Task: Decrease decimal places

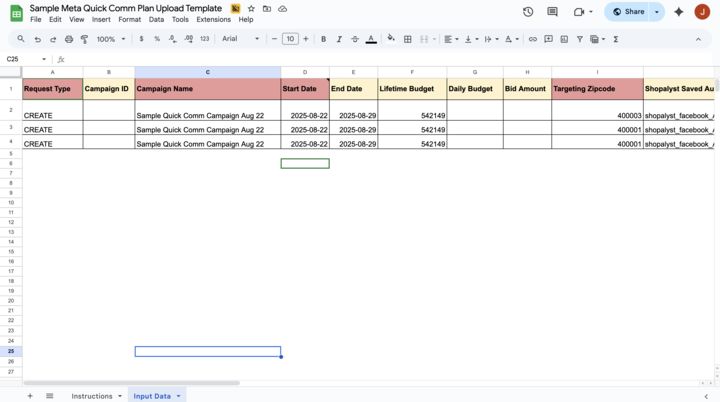Action: pyautogui.click(x=173, y=39)
